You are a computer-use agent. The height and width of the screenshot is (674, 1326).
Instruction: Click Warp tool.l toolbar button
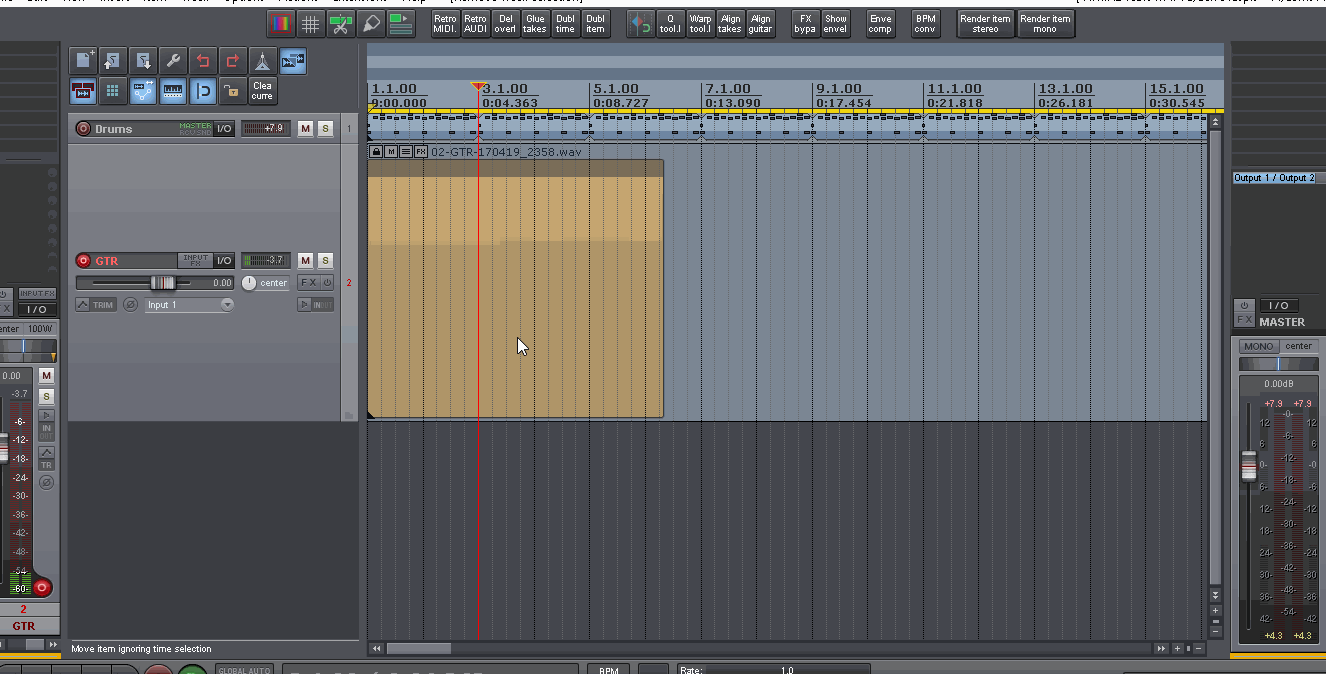[x=700, y=24]
